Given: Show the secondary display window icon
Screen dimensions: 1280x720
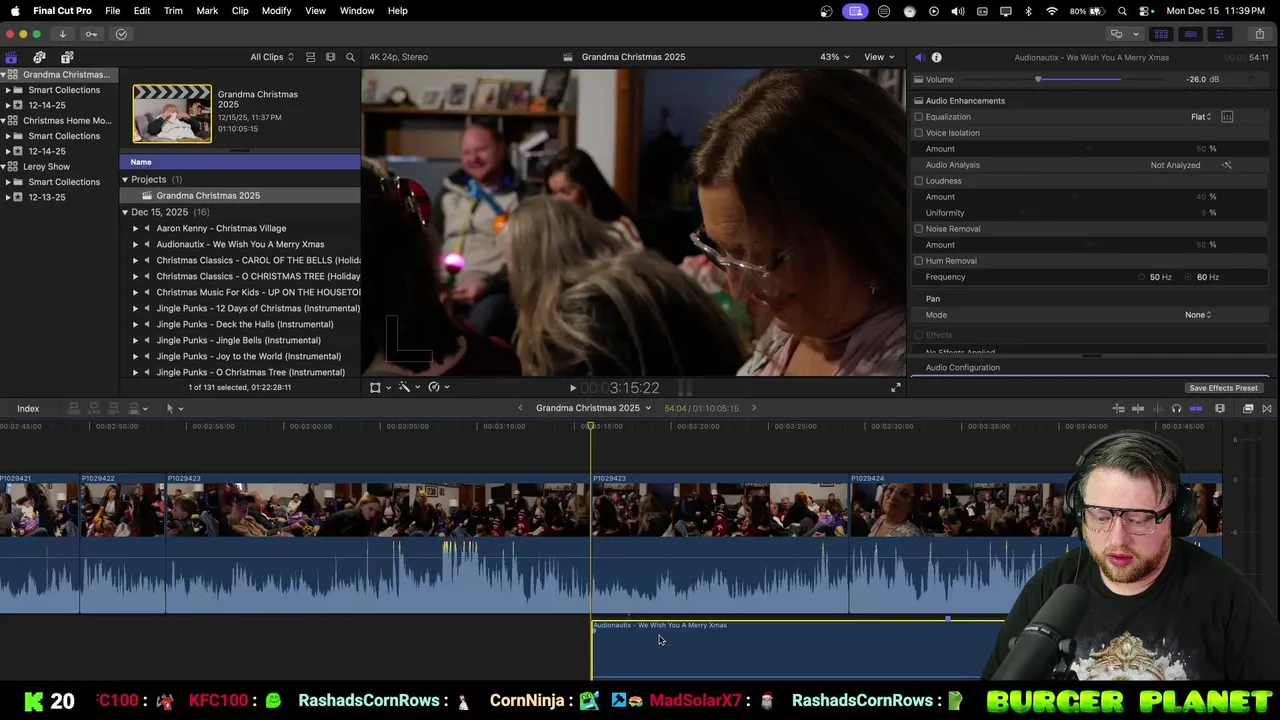Looking at the screenshot, I should (1117, 34).
